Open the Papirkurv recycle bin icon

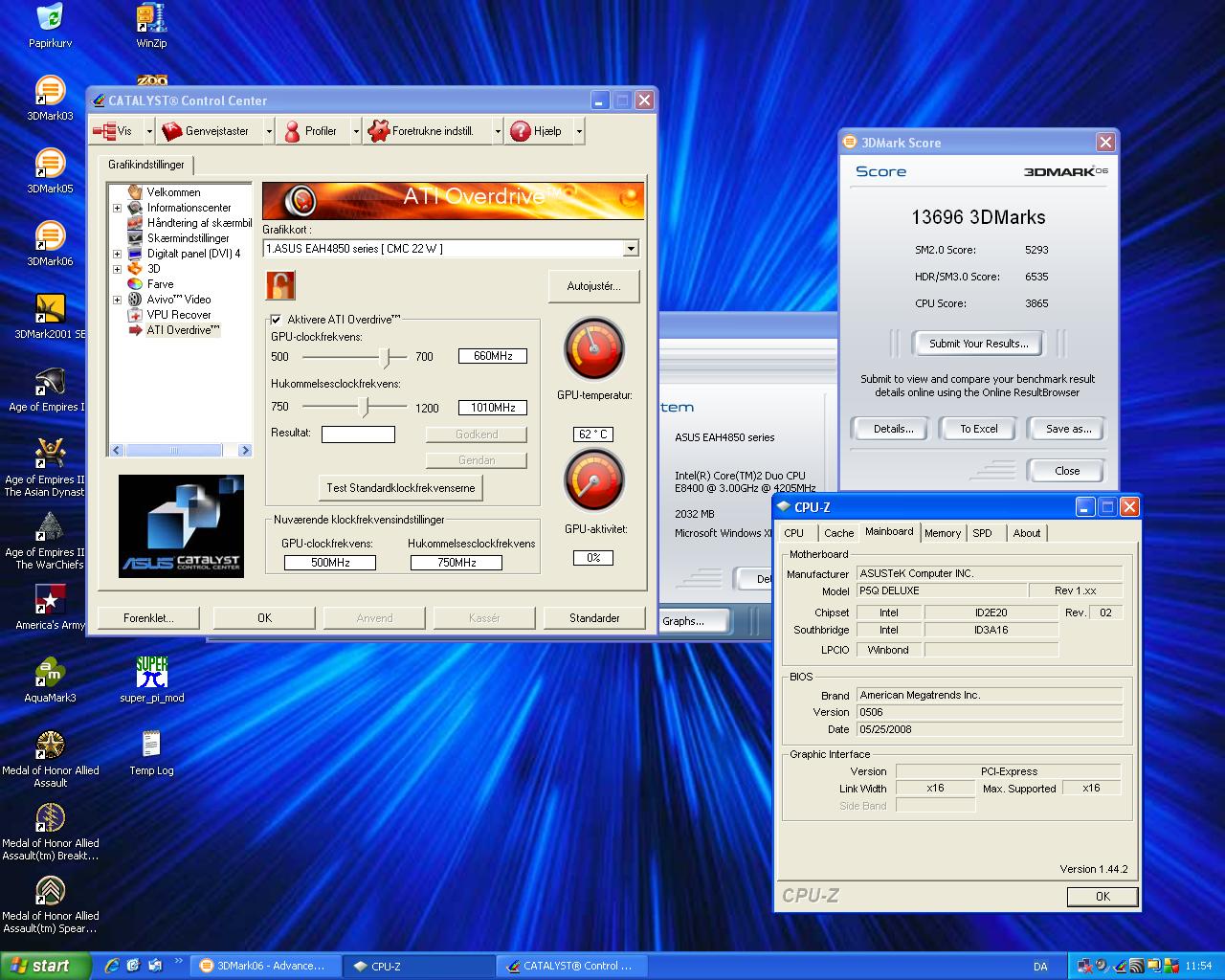pos(50,26)
